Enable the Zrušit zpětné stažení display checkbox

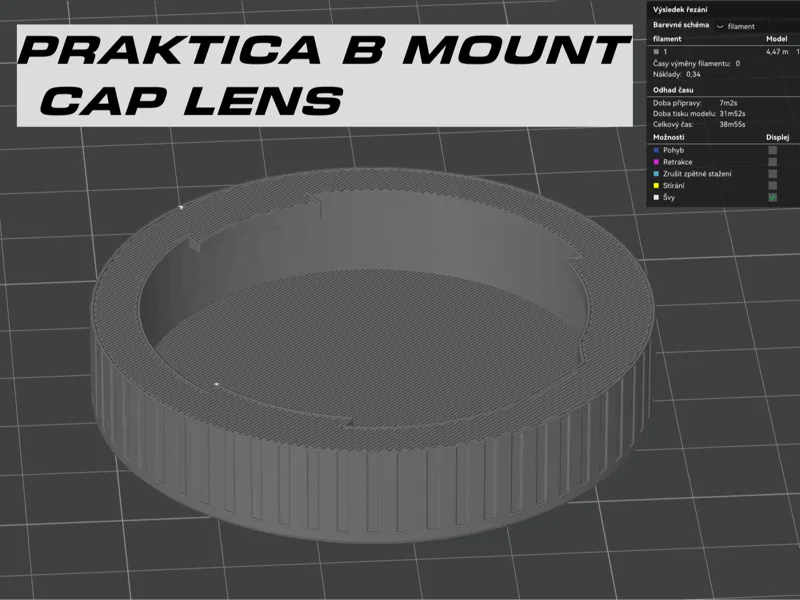773,174
